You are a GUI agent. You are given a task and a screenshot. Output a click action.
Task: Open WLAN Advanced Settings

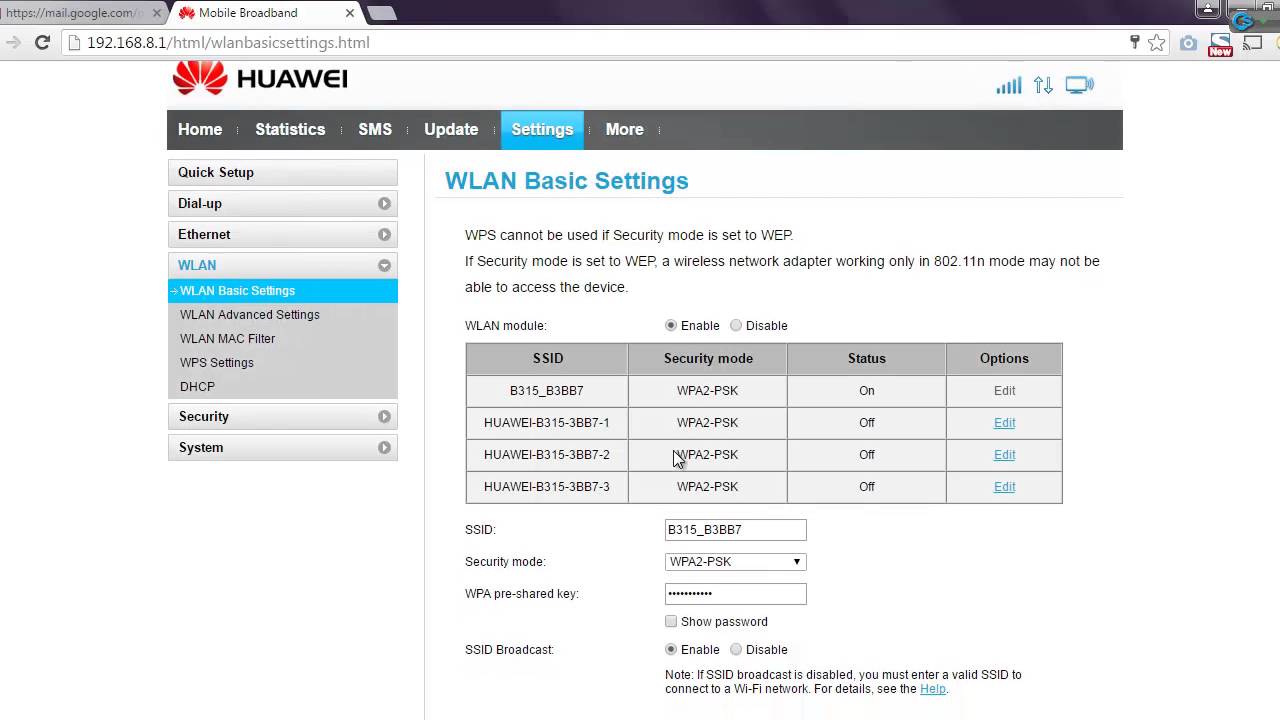pyautogui.click(x=250, y=314)
